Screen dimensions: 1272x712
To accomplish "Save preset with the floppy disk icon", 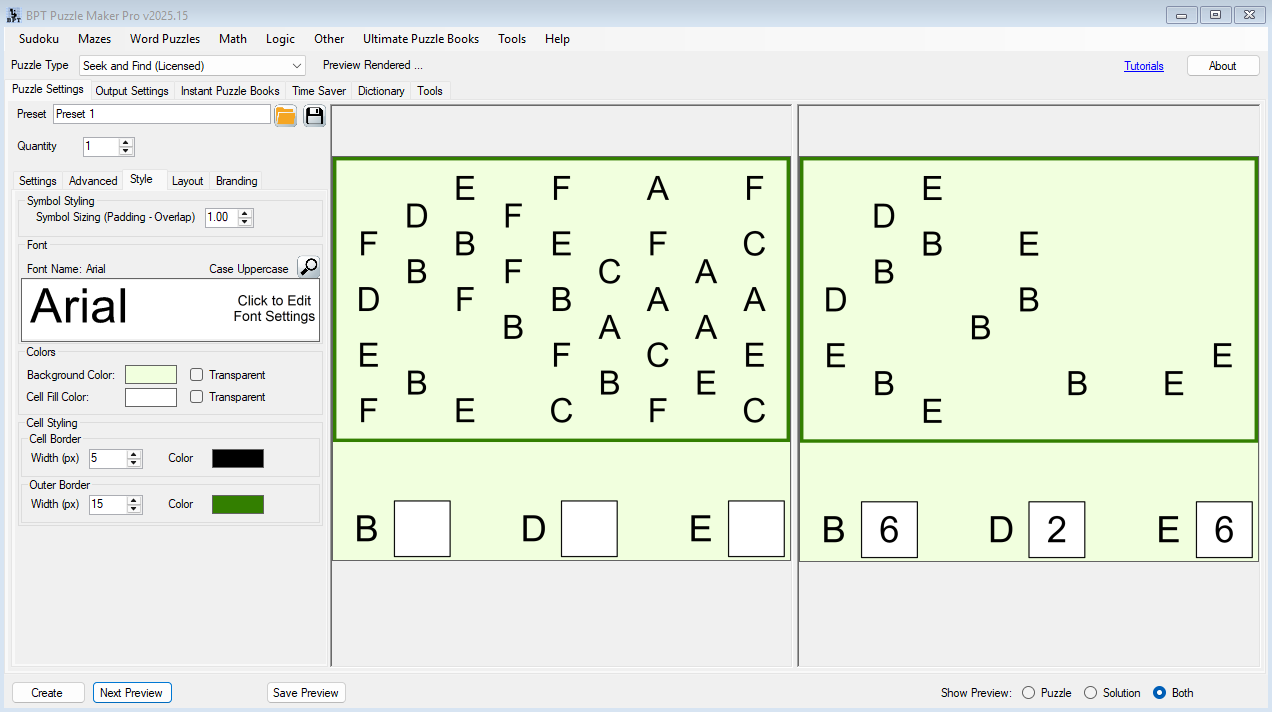I will [314, 115].
